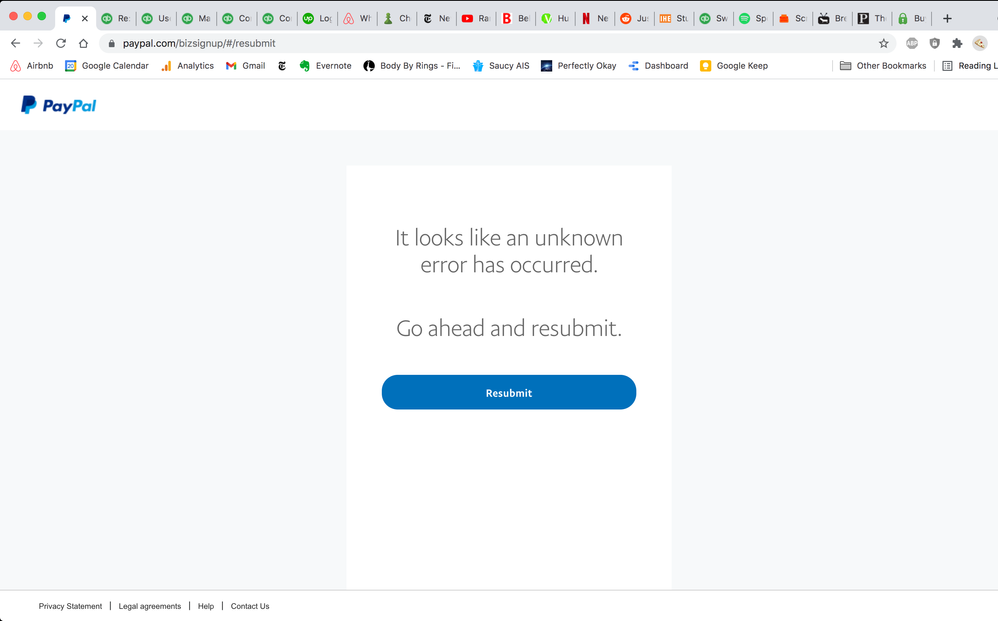Viewport: 998px width, 621px height.
Task: Click the blue Resubmit button
Action: [508, 392]
